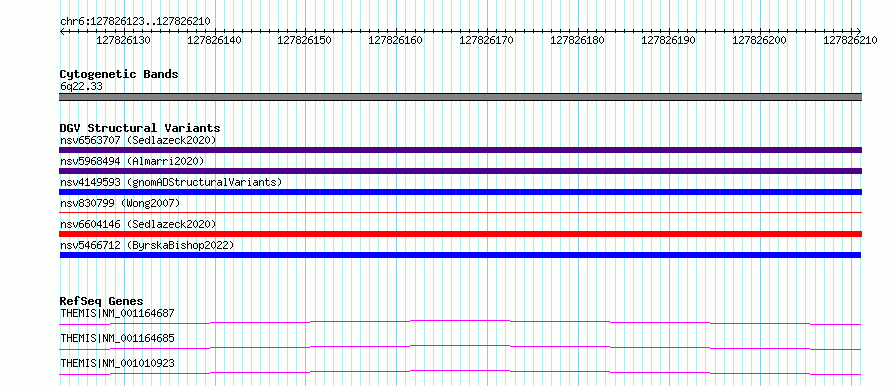Select the magenta NM_001010923 intron line

pos(461,372)
